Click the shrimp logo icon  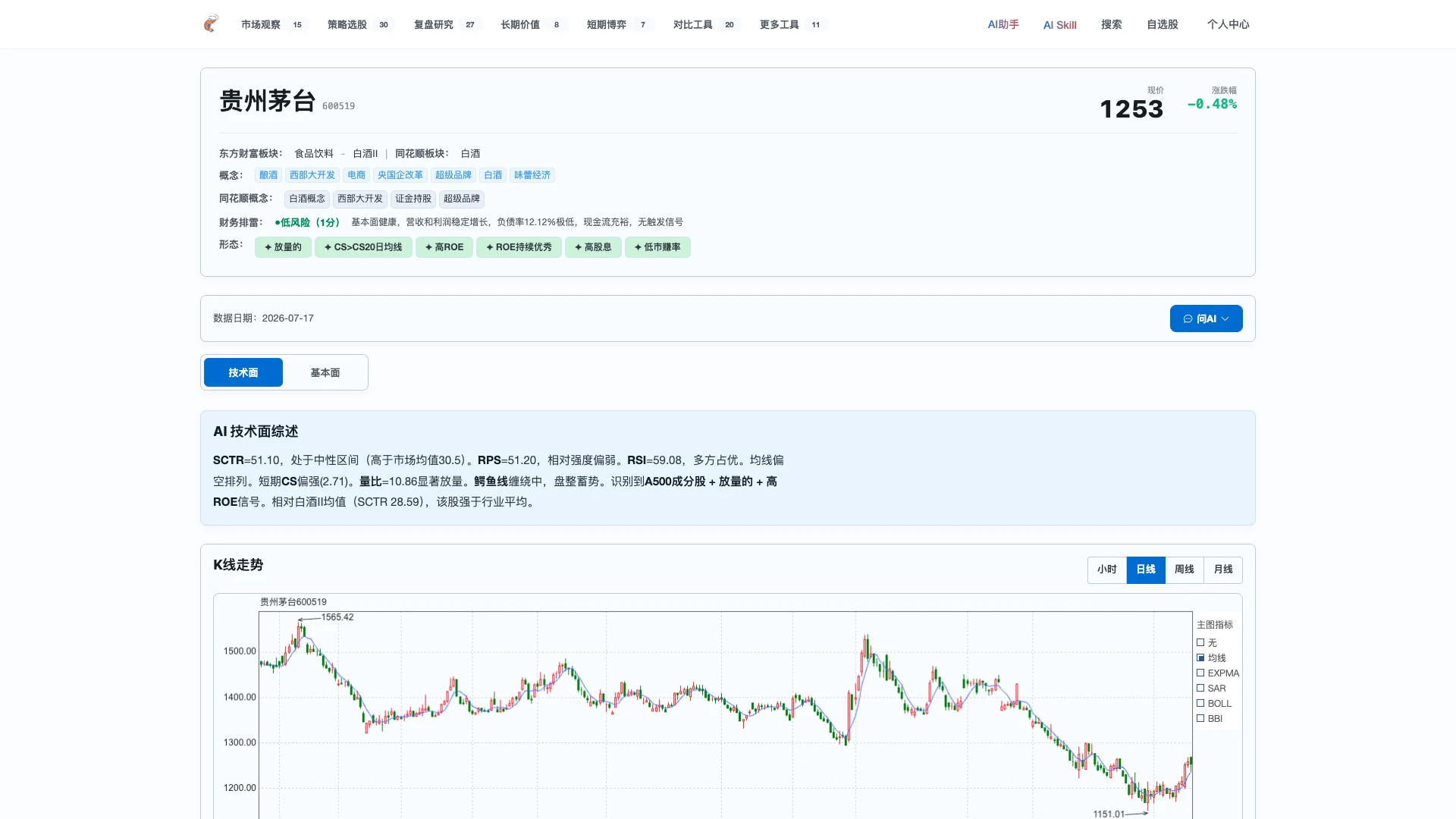click(x=211, y=24)
